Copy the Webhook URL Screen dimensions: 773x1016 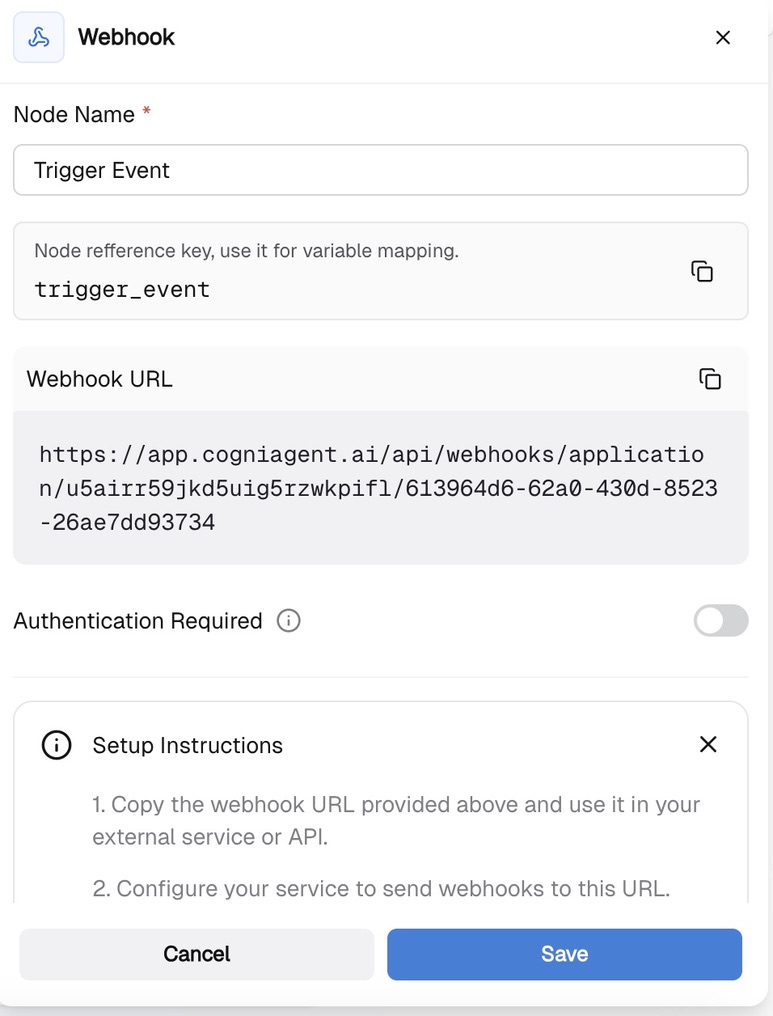click(x=710, y=379)
